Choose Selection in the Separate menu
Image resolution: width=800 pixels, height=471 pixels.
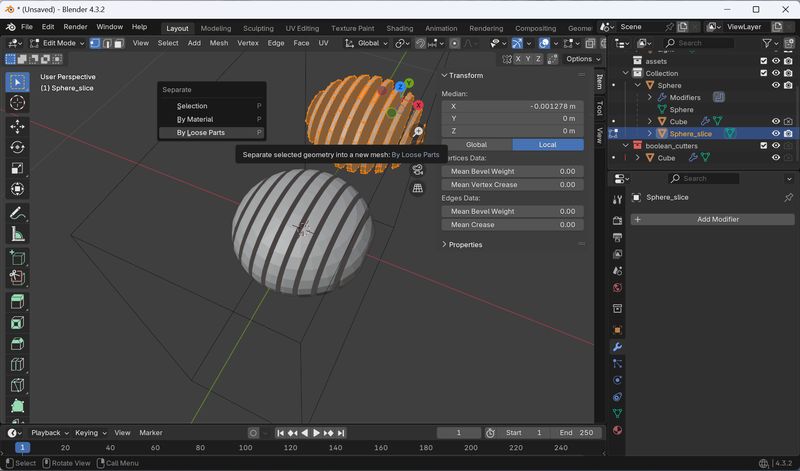[x=212, y=106]
